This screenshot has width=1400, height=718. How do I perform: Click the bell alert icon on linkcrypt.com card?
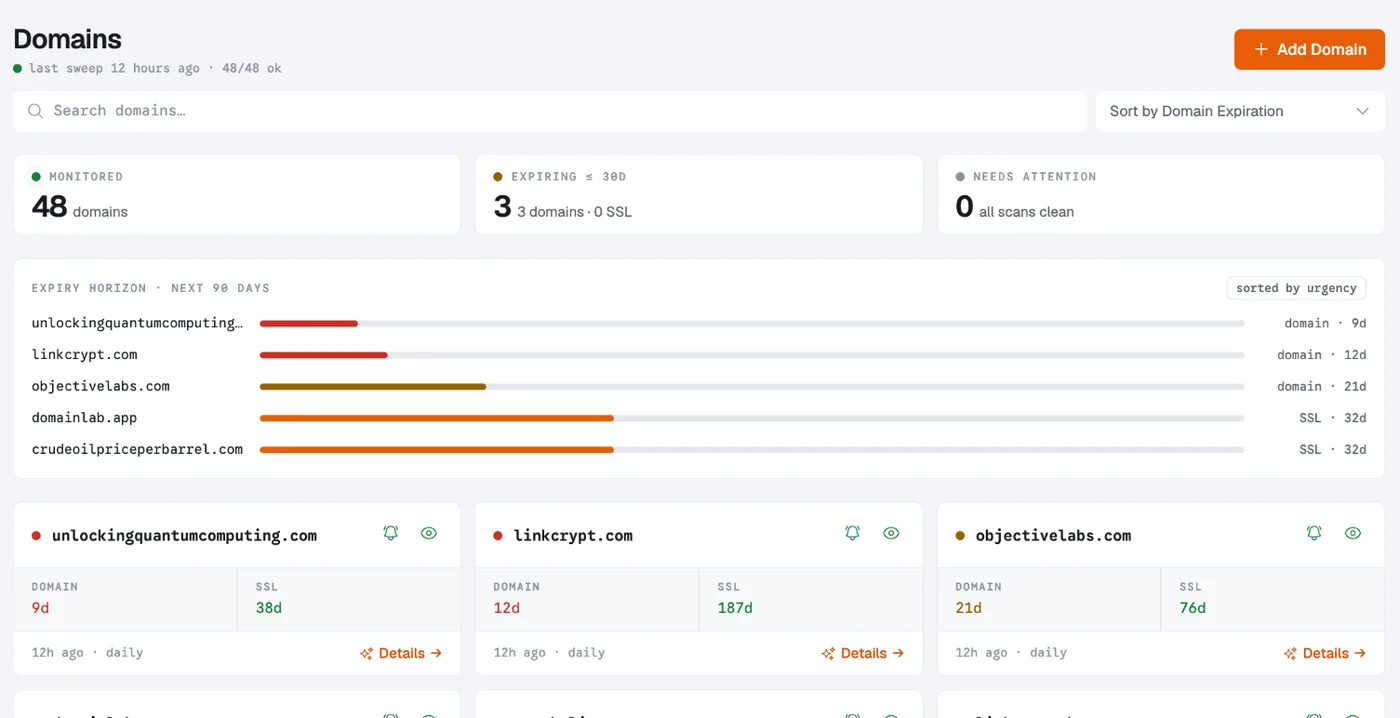click(x=853, y=533)
